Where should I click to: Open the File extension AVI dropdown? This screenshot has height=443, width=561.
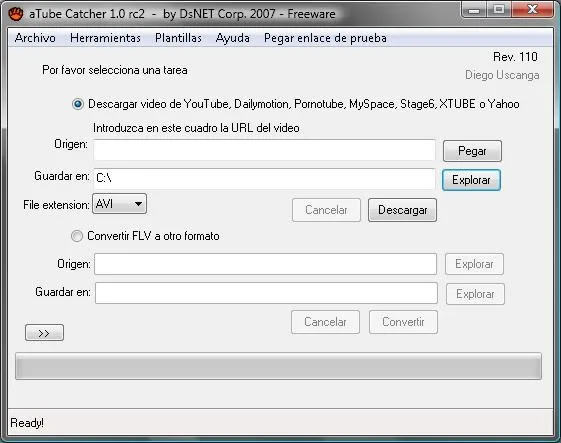click(x=119, y=204)
